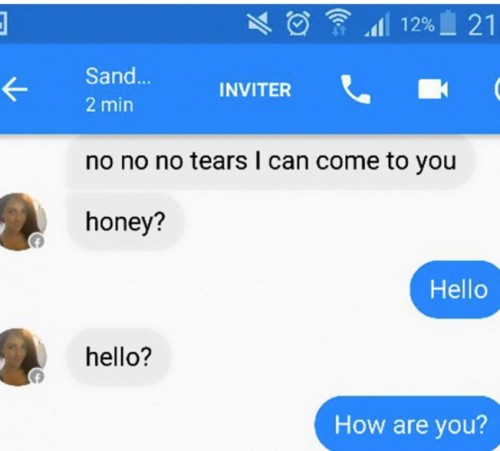This screenshot has width=500, height=451.
Task: Tap the '2 min' last active status
Action: click(x=109, y=105)
